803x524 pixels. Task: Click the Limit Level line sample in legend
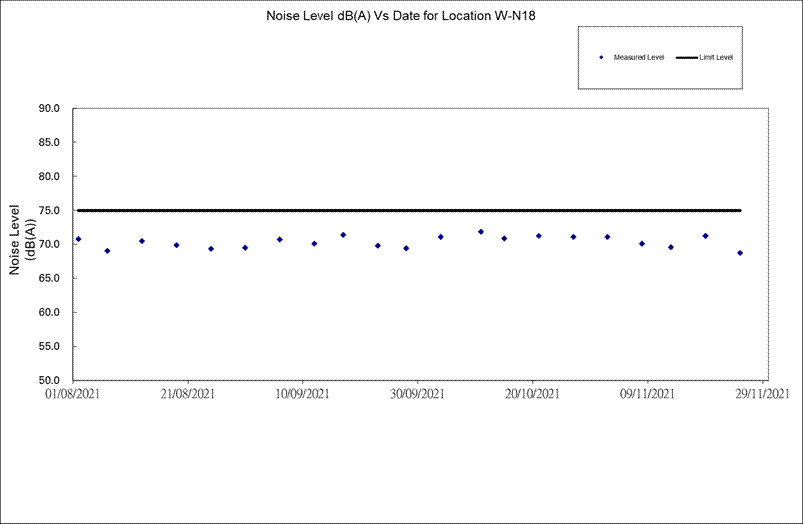pos(686,58)
